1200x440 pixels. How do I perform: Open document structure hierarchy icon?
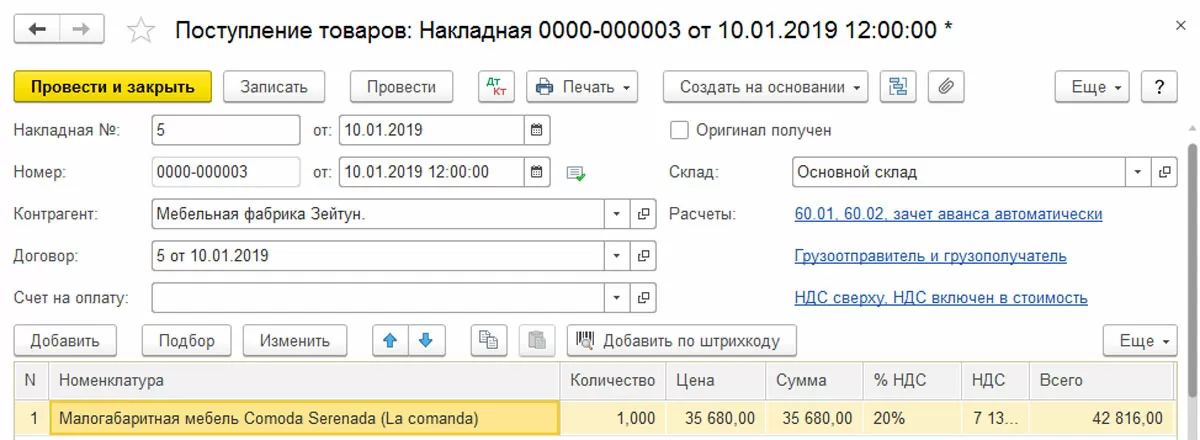898,87
